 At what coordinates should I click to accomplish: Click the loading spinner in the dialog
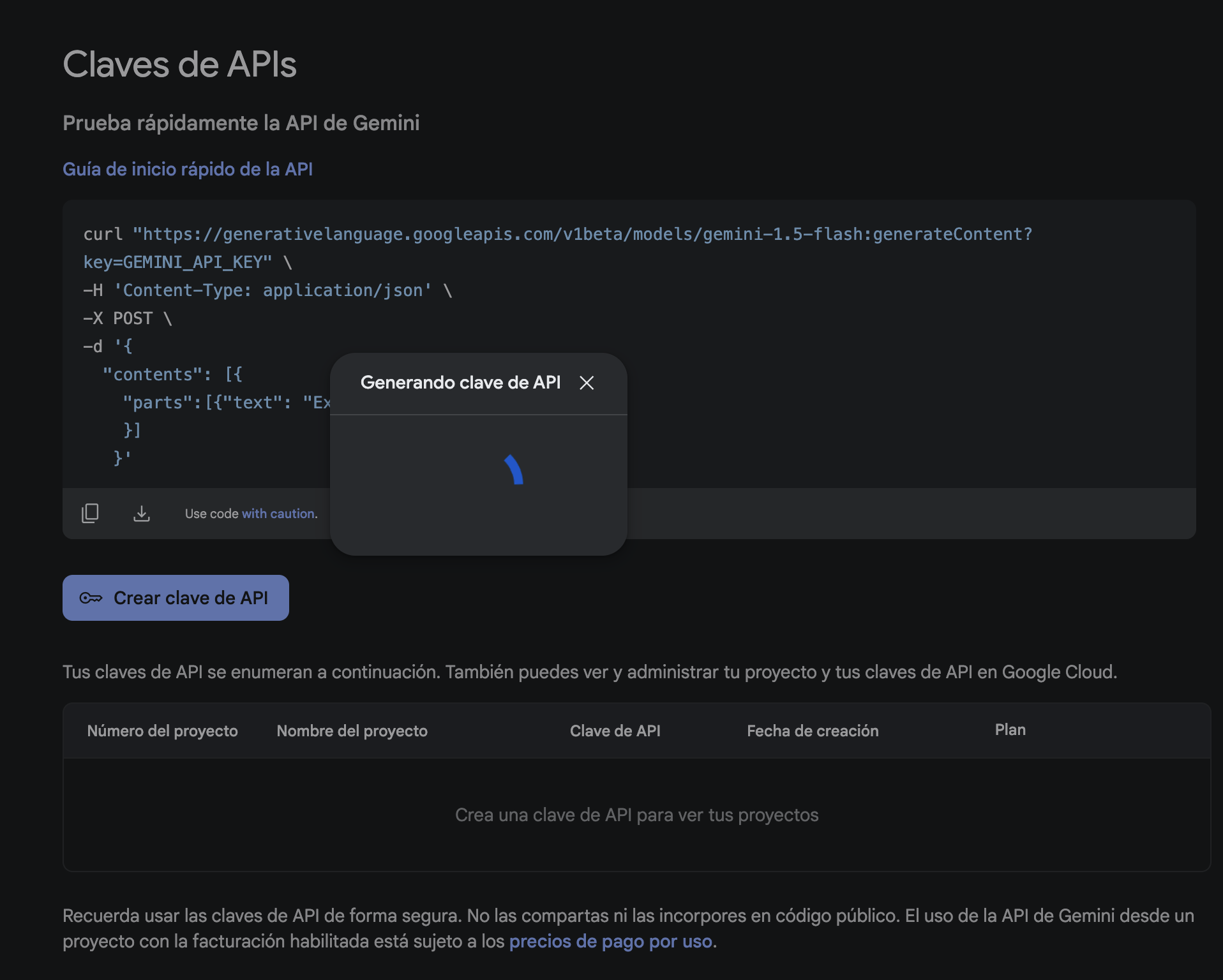tap(513, 470)
